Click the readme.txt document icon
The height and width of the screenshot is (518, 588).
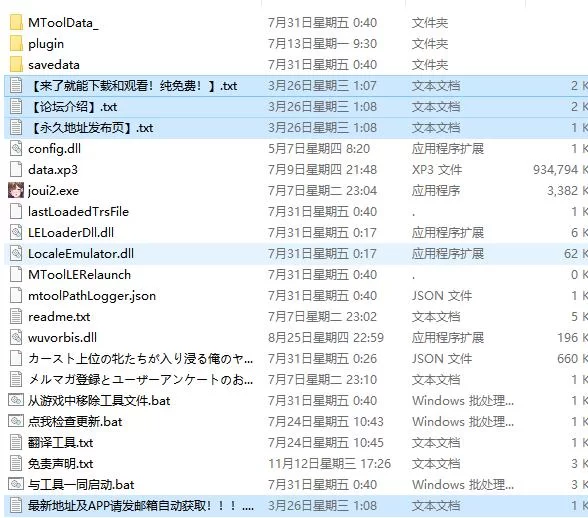pos(16,317)
